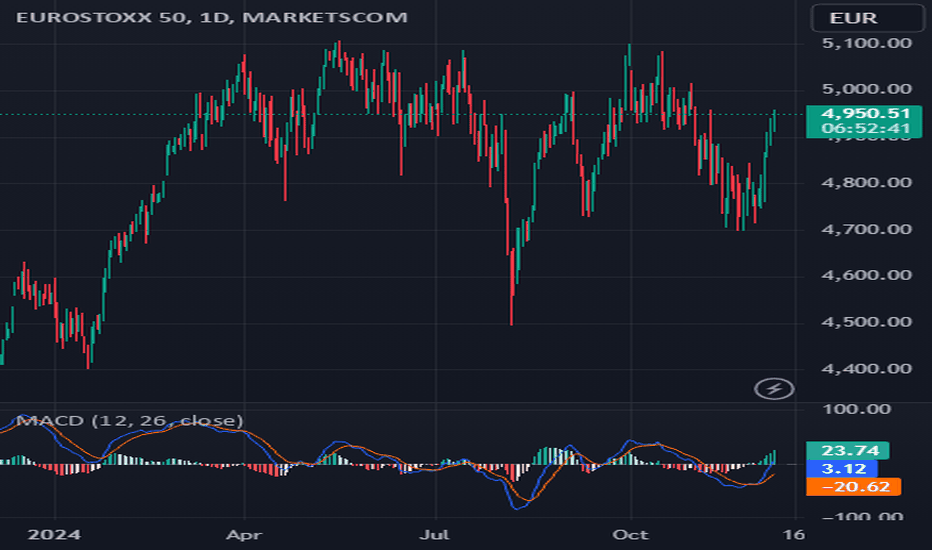The width and height of the screenshot is (932, 550).
Task: Open the EUR currency selector
Action: click(867, 18)
